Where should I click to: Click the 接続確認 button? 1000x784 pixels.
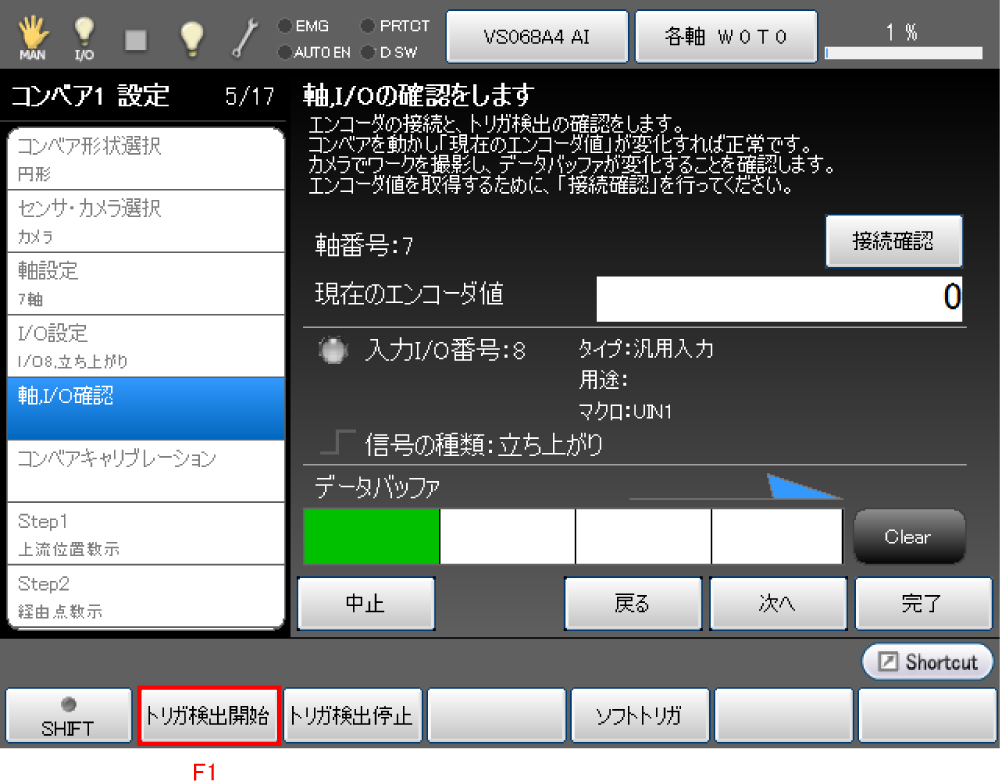click(893, 242)
